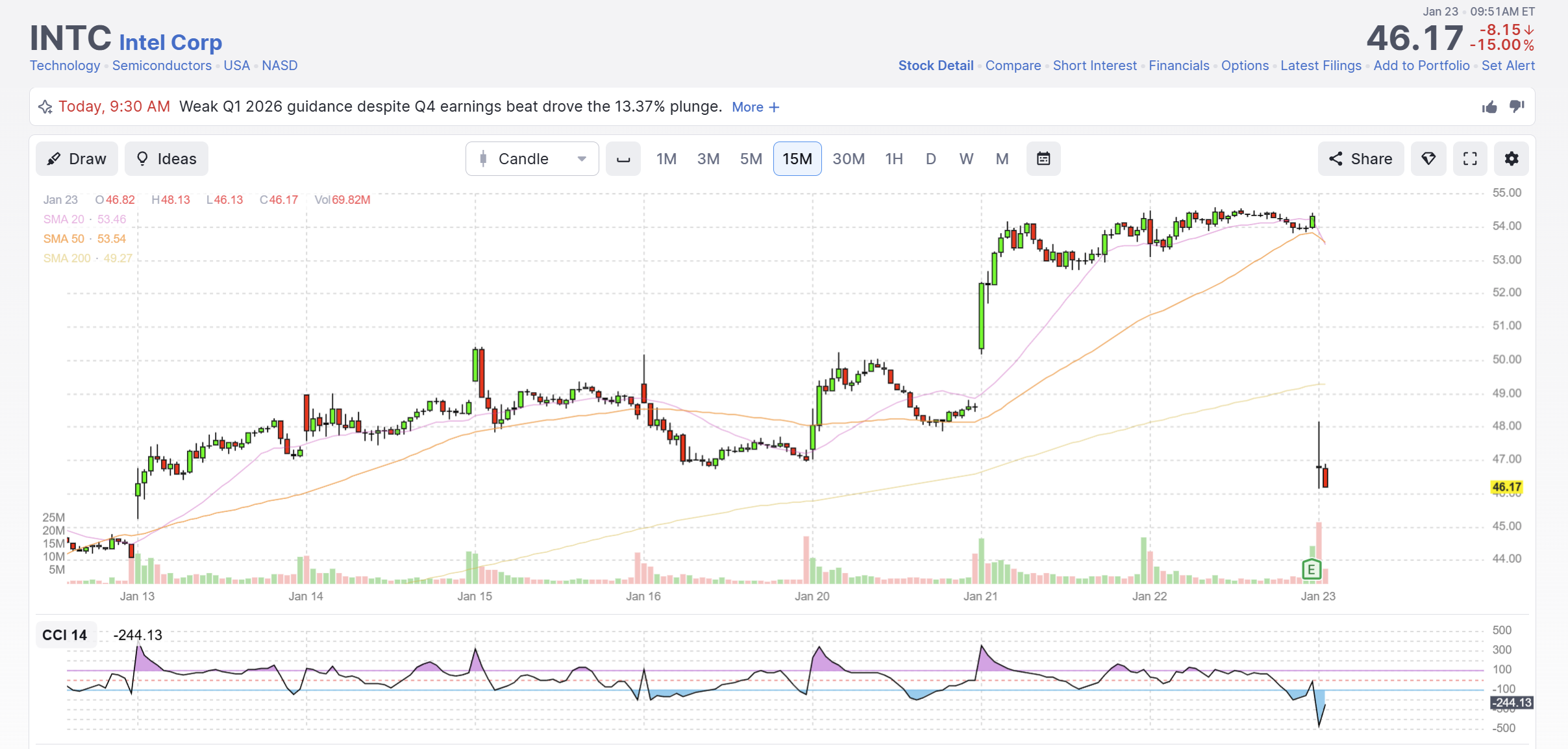Open the Ideas menu
Viewport: 1568px width, 749px height.
166,159
